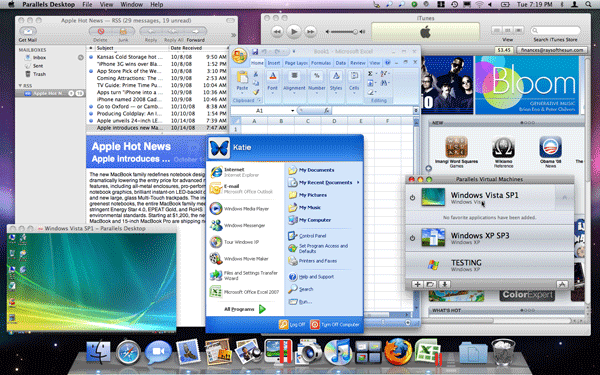Launch Windows Media Player from Start menu
Image resolution: width=600 pixels, height=375 pixels.
coord(245,209)
